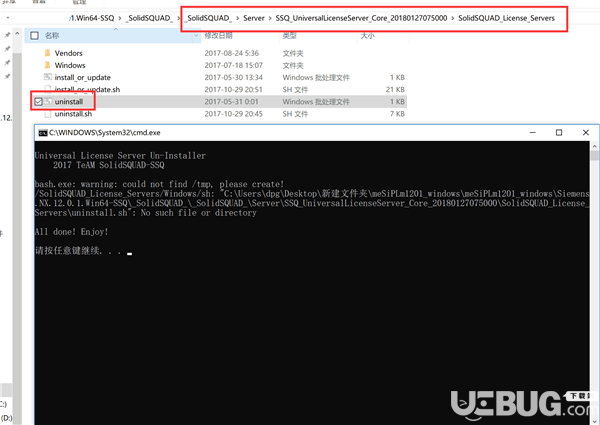Go to 1.Win64-SSQ breadcrumb folder
This screenshot has height=425, width=600.
(92, 18)
